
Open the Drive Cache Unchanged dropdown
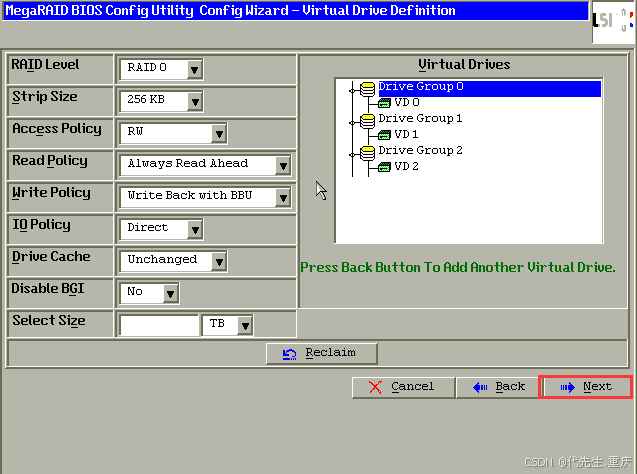coord(173,261)
